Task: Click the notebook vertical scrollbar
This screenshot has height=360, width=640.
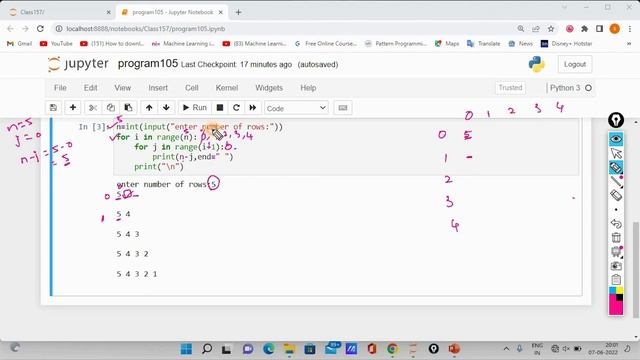Action: pos(636,269)
